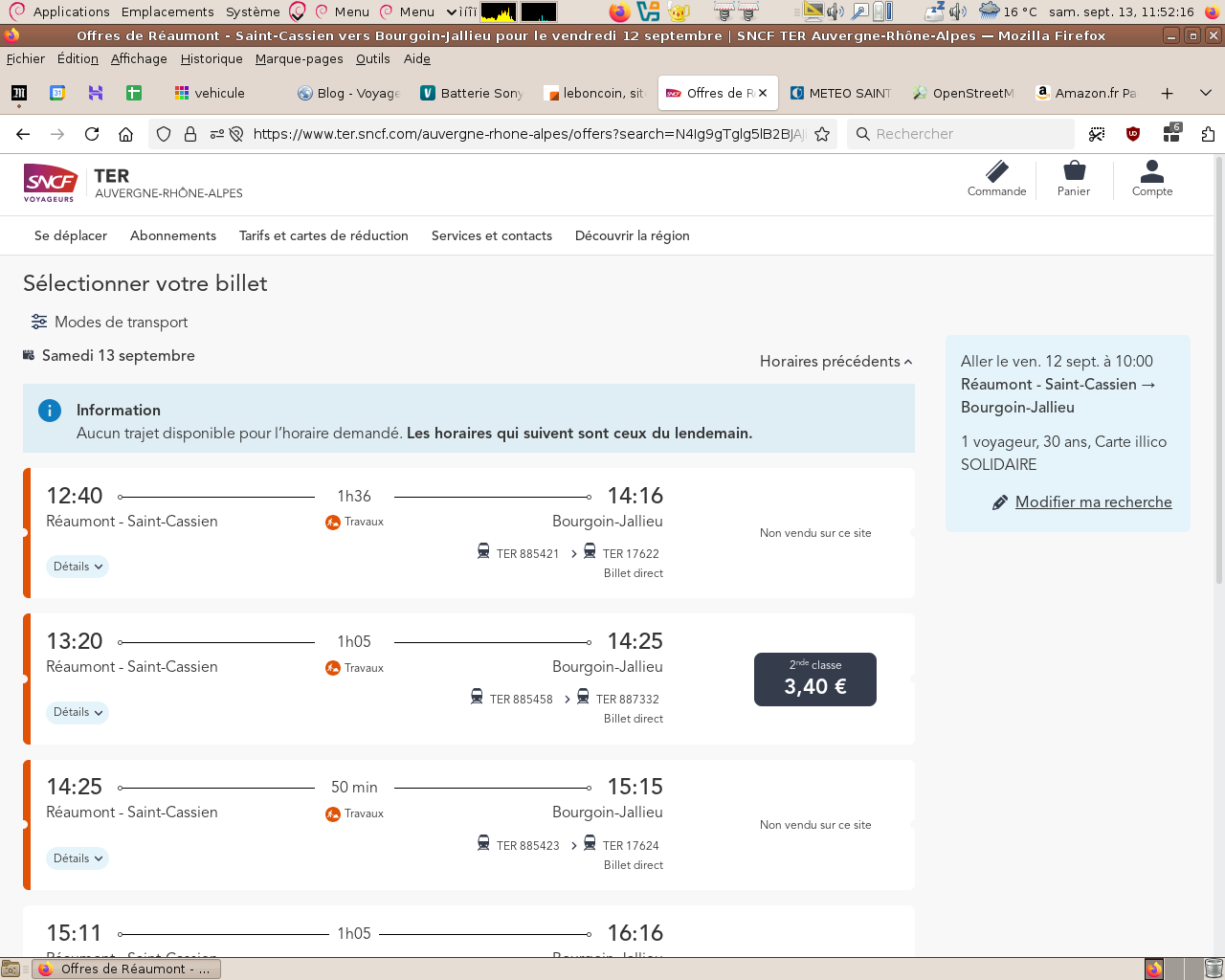
Task: Expand Détails for the 14:25 train
Action: click(78, 858)
